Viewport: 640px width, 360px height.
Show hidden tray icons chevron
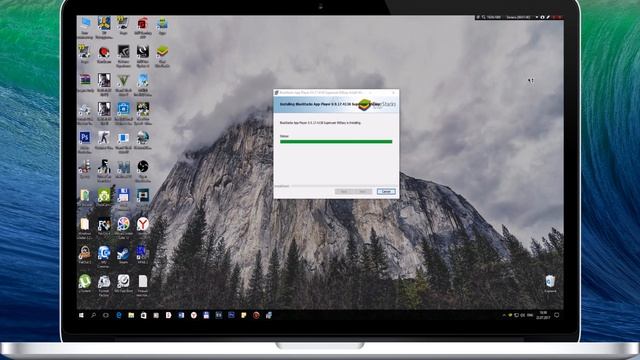coord(504,315)
